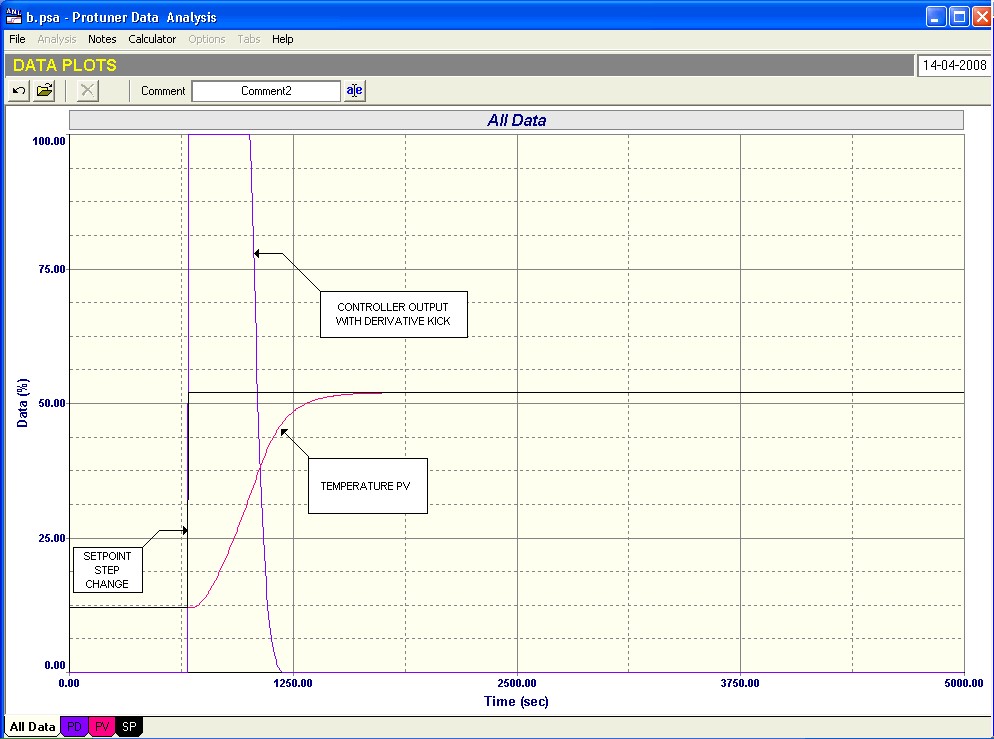Select the Temperature PV annotation box
This screenshot has width=994, height=739.
point(367,486)
